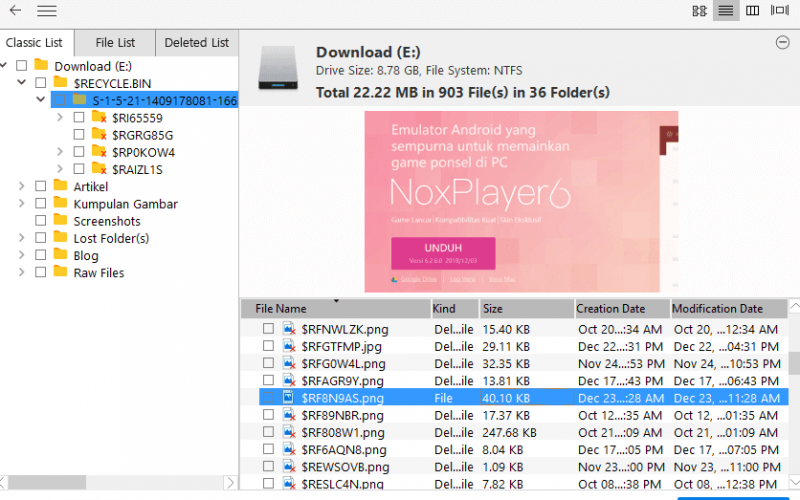Screen dimensions: 800x500
Task: Click the $RP0KOW4 deleted folder icon
Action: pos(99,152)
